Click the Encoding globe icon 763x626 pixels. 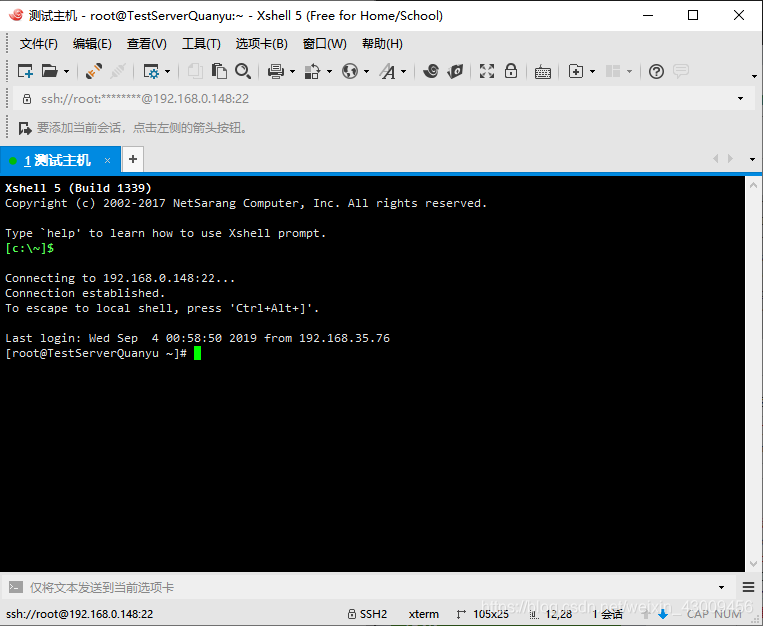350,72
